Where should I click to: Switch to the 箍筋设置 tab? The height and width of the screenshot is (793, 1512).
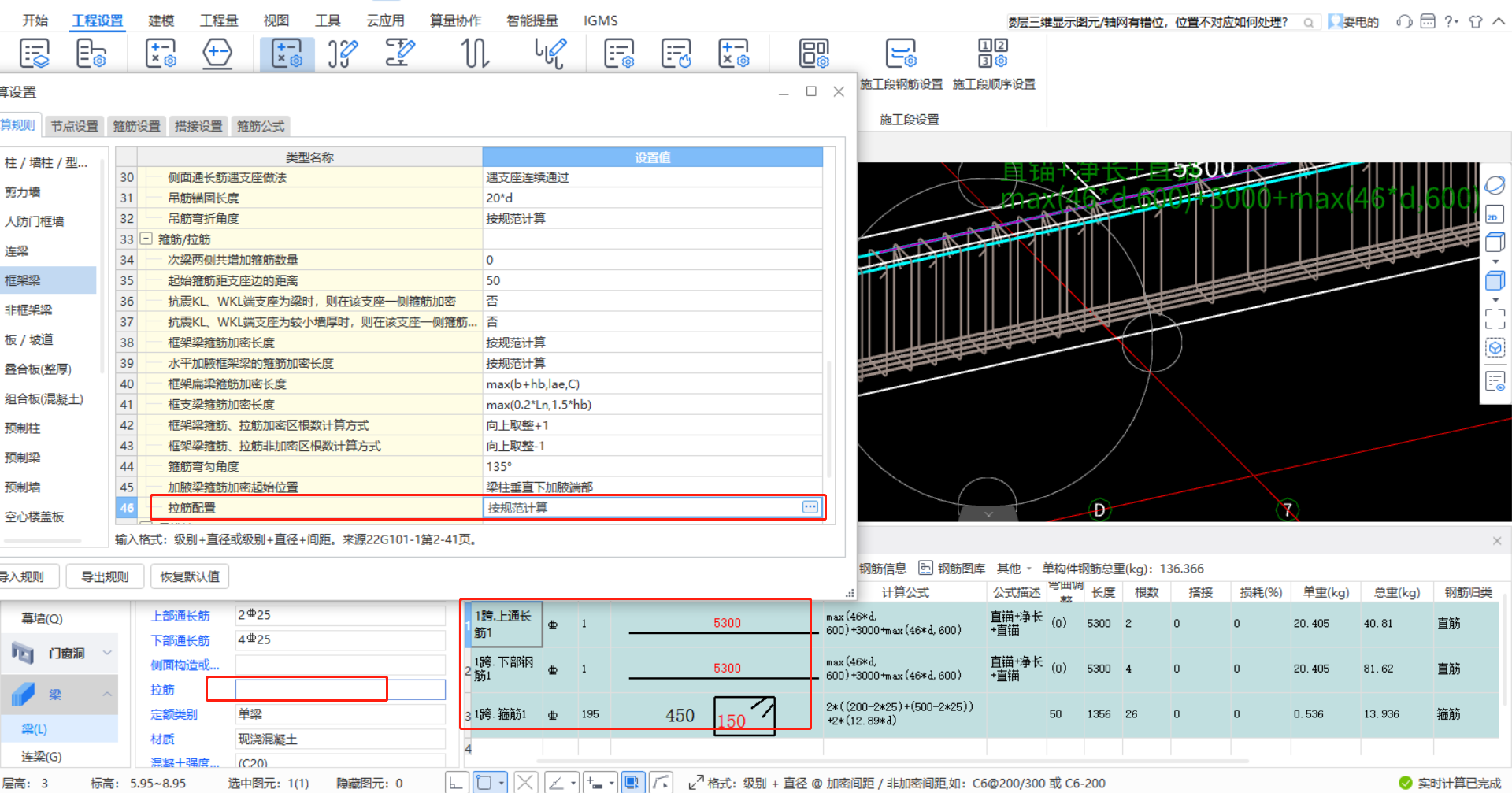[x=136, y=126]
